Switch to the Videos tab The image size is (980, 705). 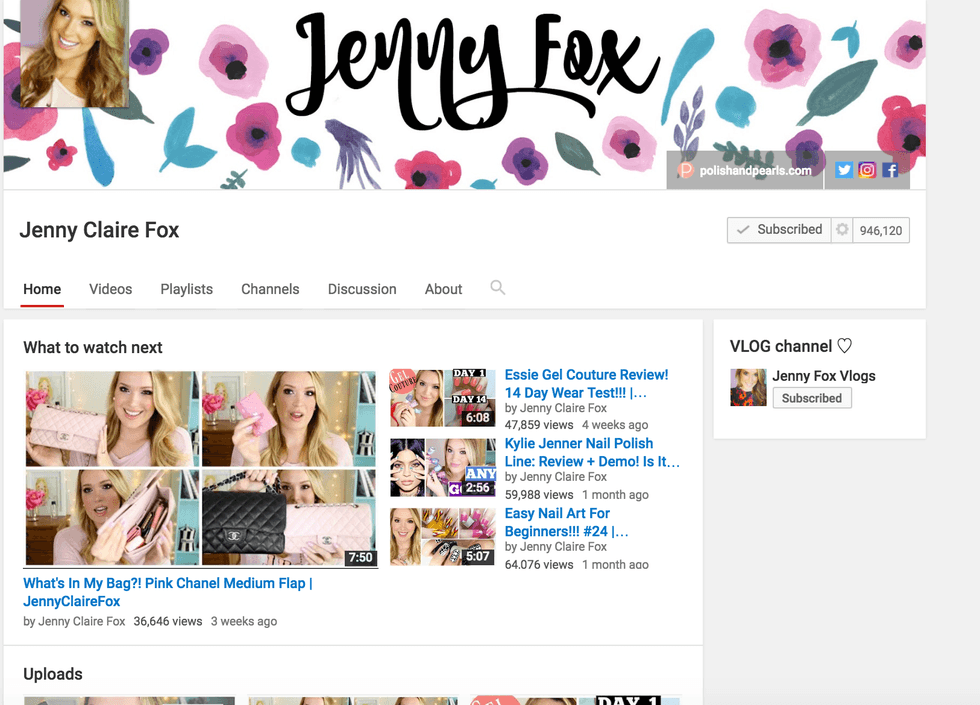(110, 289)
